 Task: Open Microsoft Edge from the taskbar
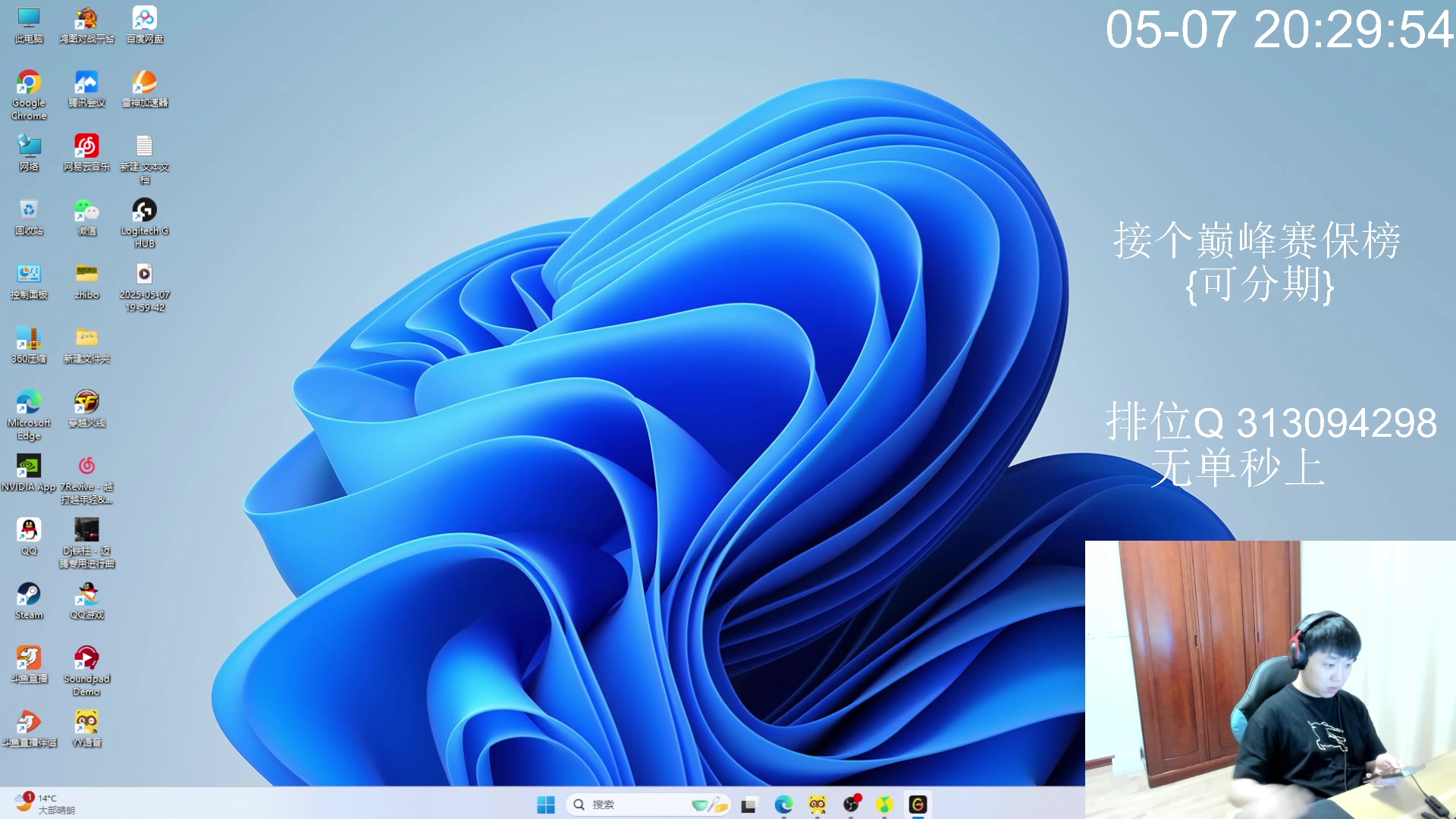[783, 805]
